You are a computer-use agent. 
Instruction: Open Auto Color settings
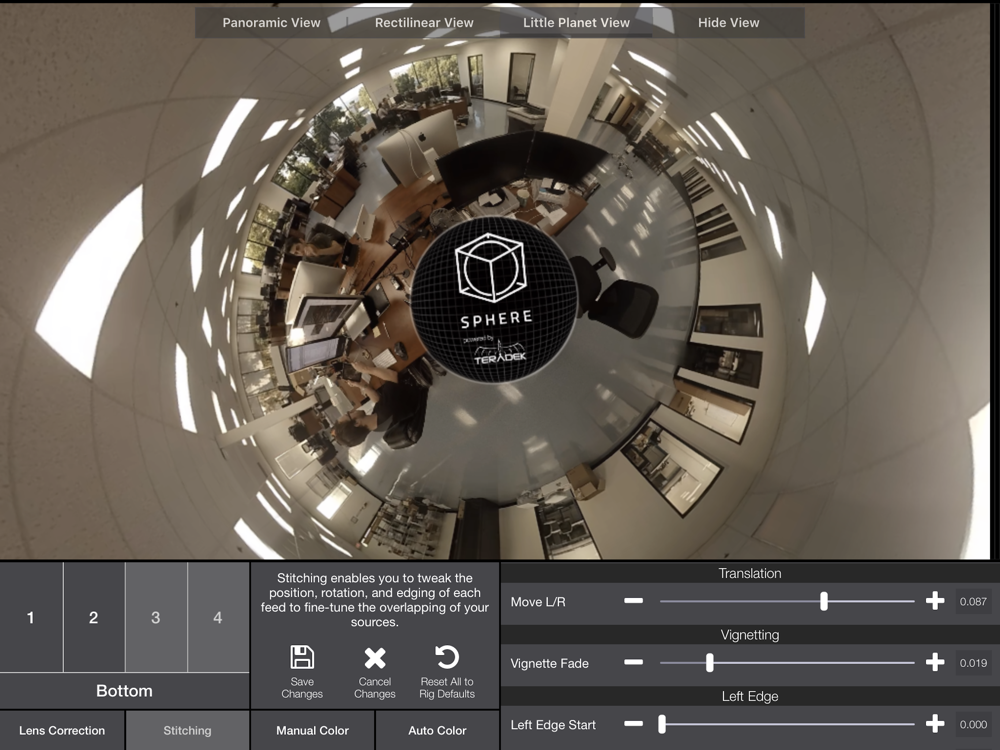click(437, 730)
